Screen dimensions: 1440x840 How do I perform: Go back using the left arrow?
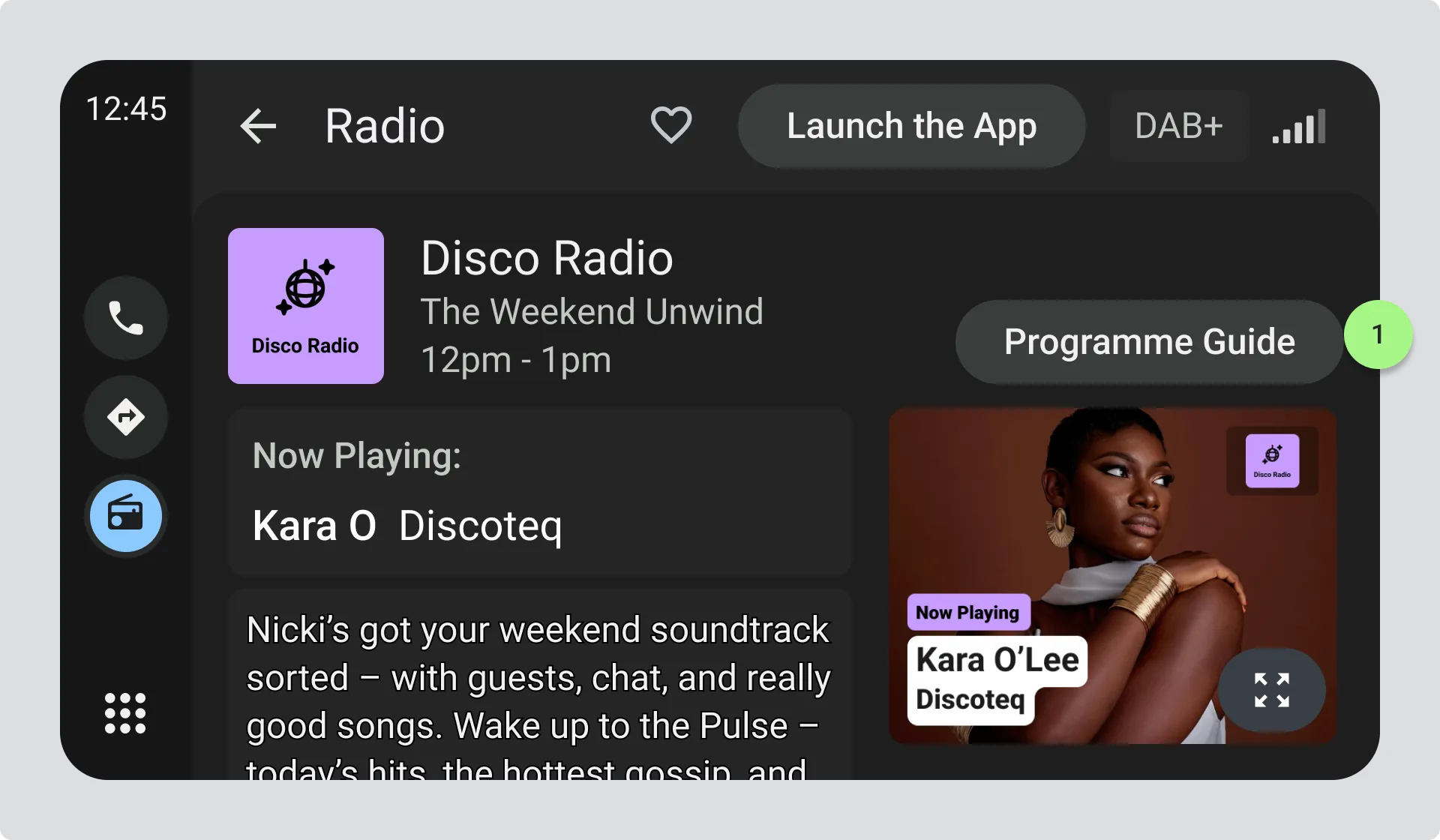coord(258,126)
